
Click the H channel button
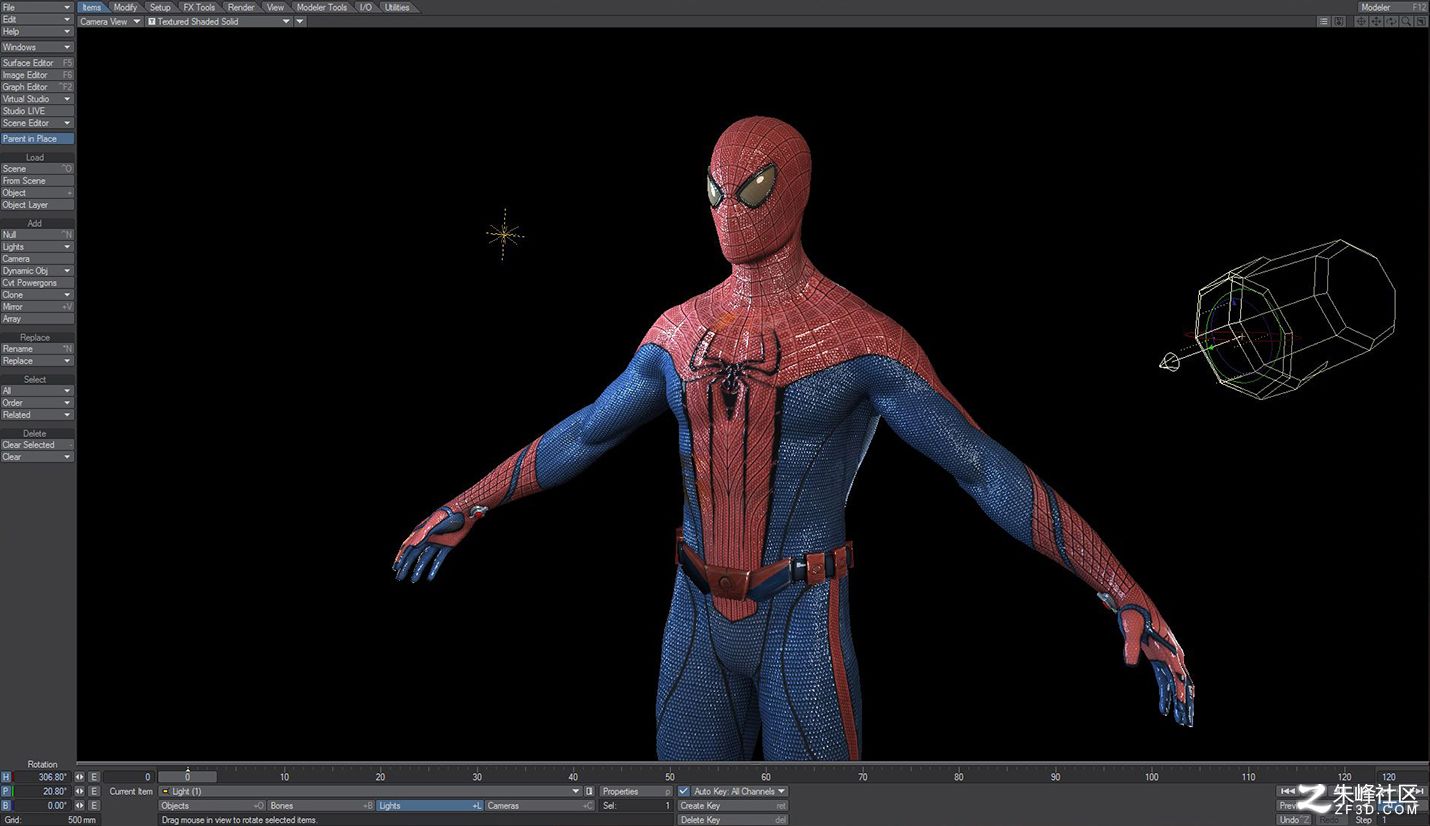[6, 777]
